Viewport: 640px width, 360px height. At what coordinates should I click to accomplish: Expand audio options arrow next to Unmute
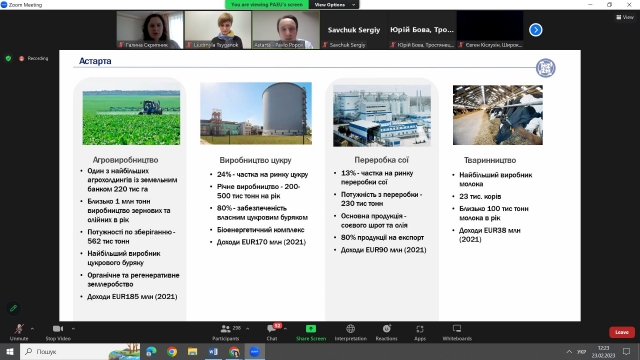(x=32, y=329)
